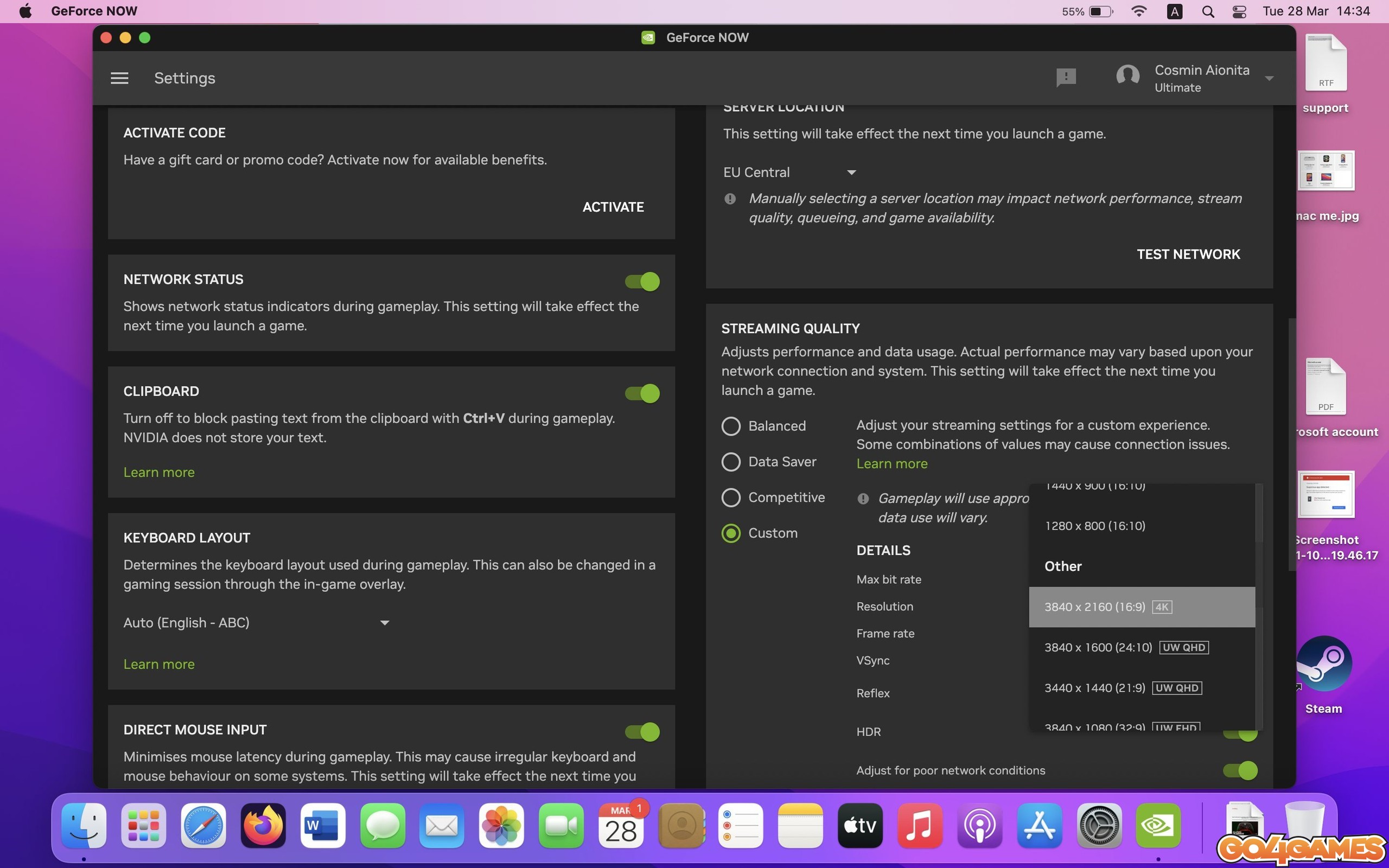Open Launchpad from the Dock
Image resolution: width=1389 pixels, height=868 pixels.
pos(143,826)
